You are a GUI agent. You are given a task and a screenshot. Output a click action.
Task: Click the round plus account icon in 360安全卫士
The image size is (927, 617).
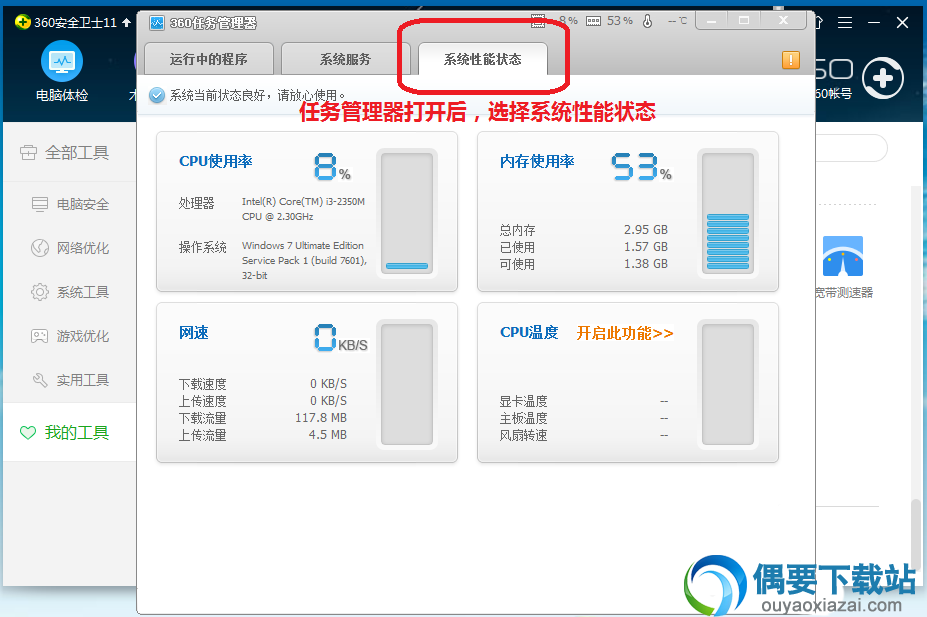pyautogui.click(x=883, y=78)
